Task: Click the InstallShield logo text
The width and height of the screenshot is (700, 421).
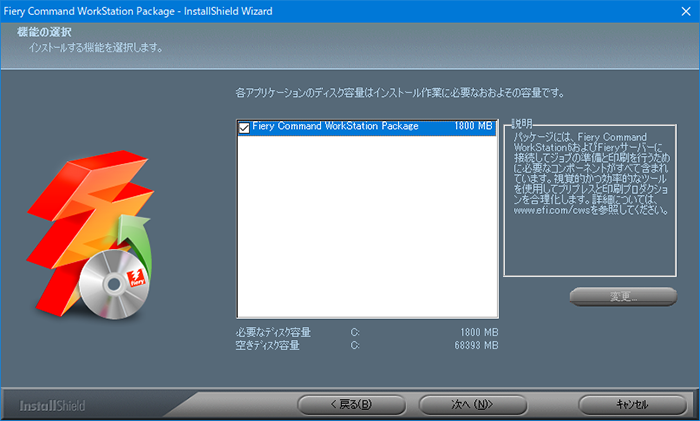Action: click(52, 406)
